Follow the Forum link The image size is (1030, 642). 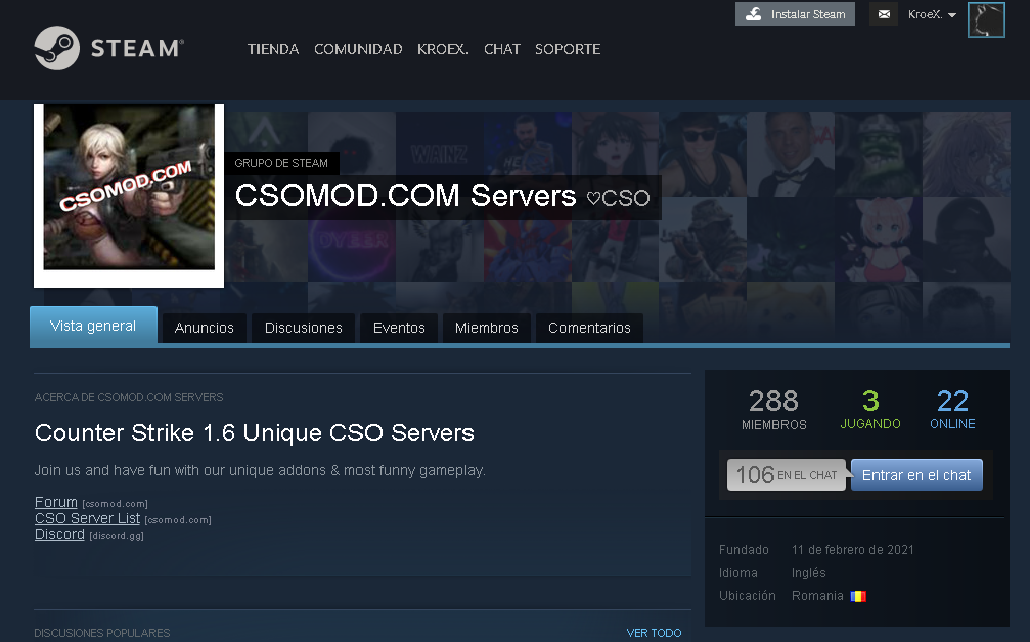coord(56,502)
